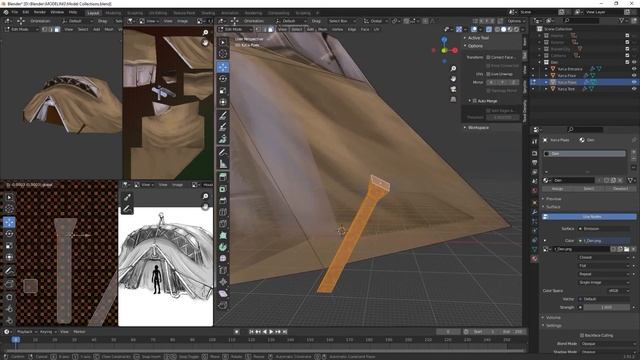Toggle visibility eye of Kerva Entrance object
Screen dimensions: 640x360
click(x=634, y=69)
